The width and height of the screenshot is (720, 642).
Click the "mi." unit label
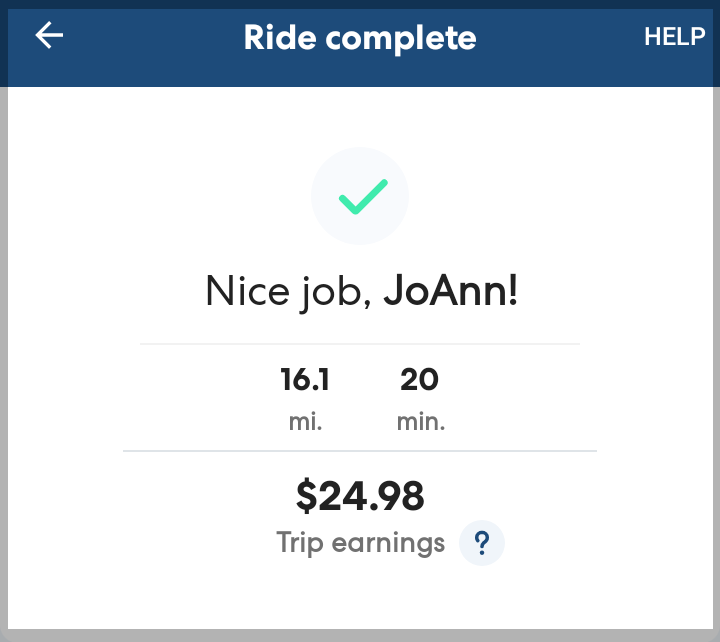pyautogui.click(x=305, y=421)
